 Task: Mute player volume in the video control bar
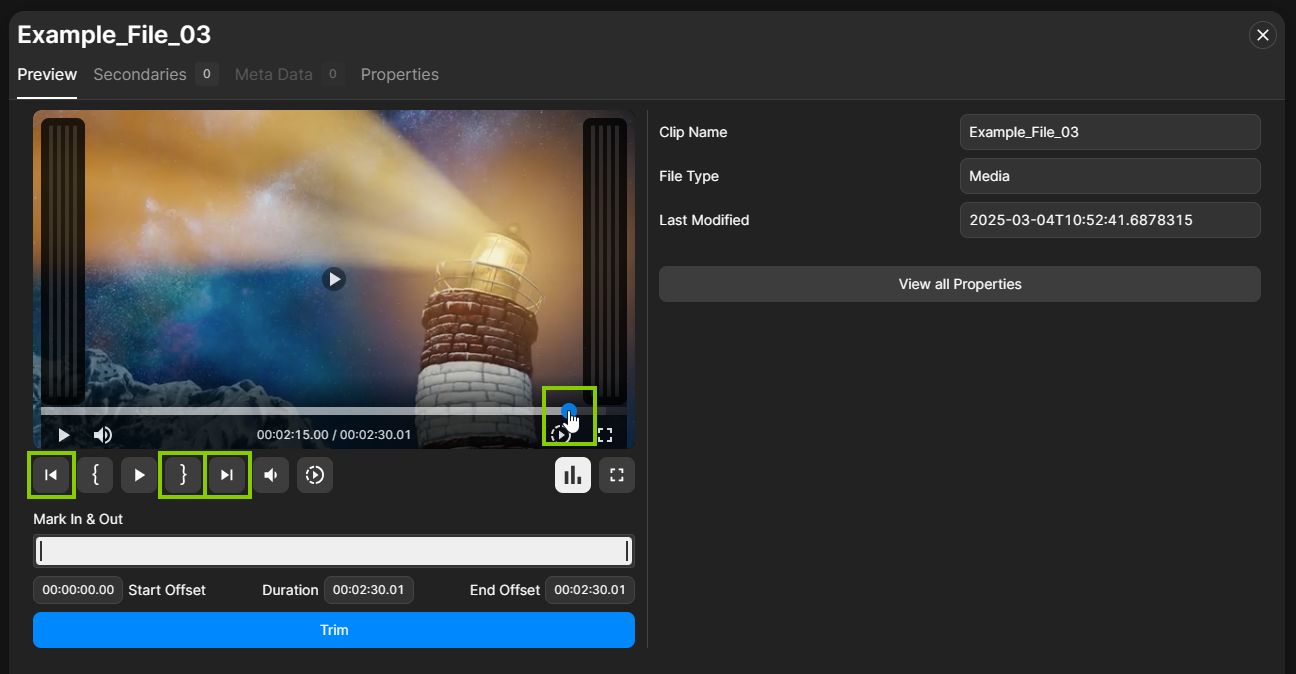point(102,434)
